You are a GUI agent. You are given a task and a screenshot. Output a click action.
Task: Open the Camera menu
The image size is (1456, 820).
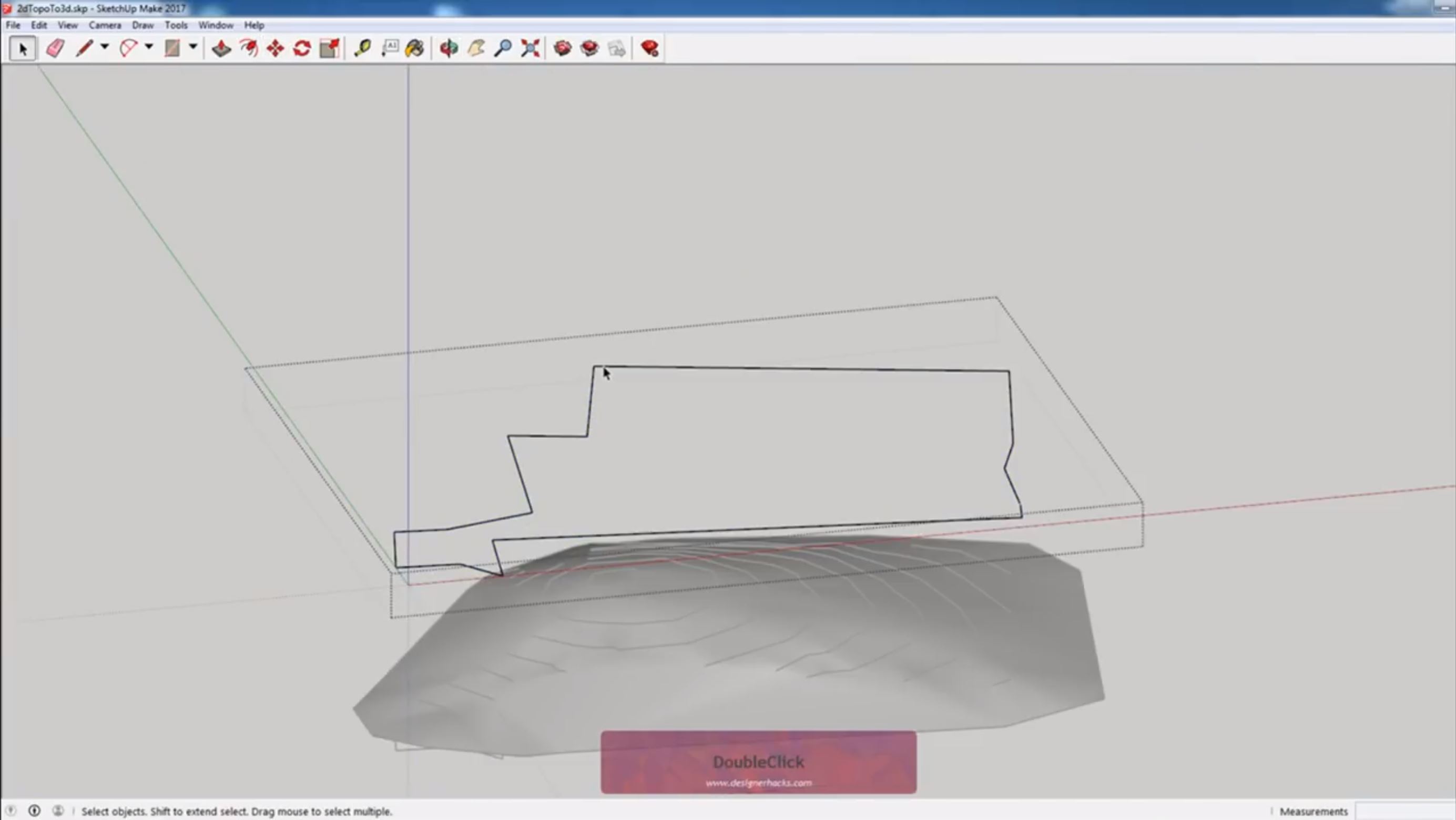pyautogui.click(x=105, y=25)
